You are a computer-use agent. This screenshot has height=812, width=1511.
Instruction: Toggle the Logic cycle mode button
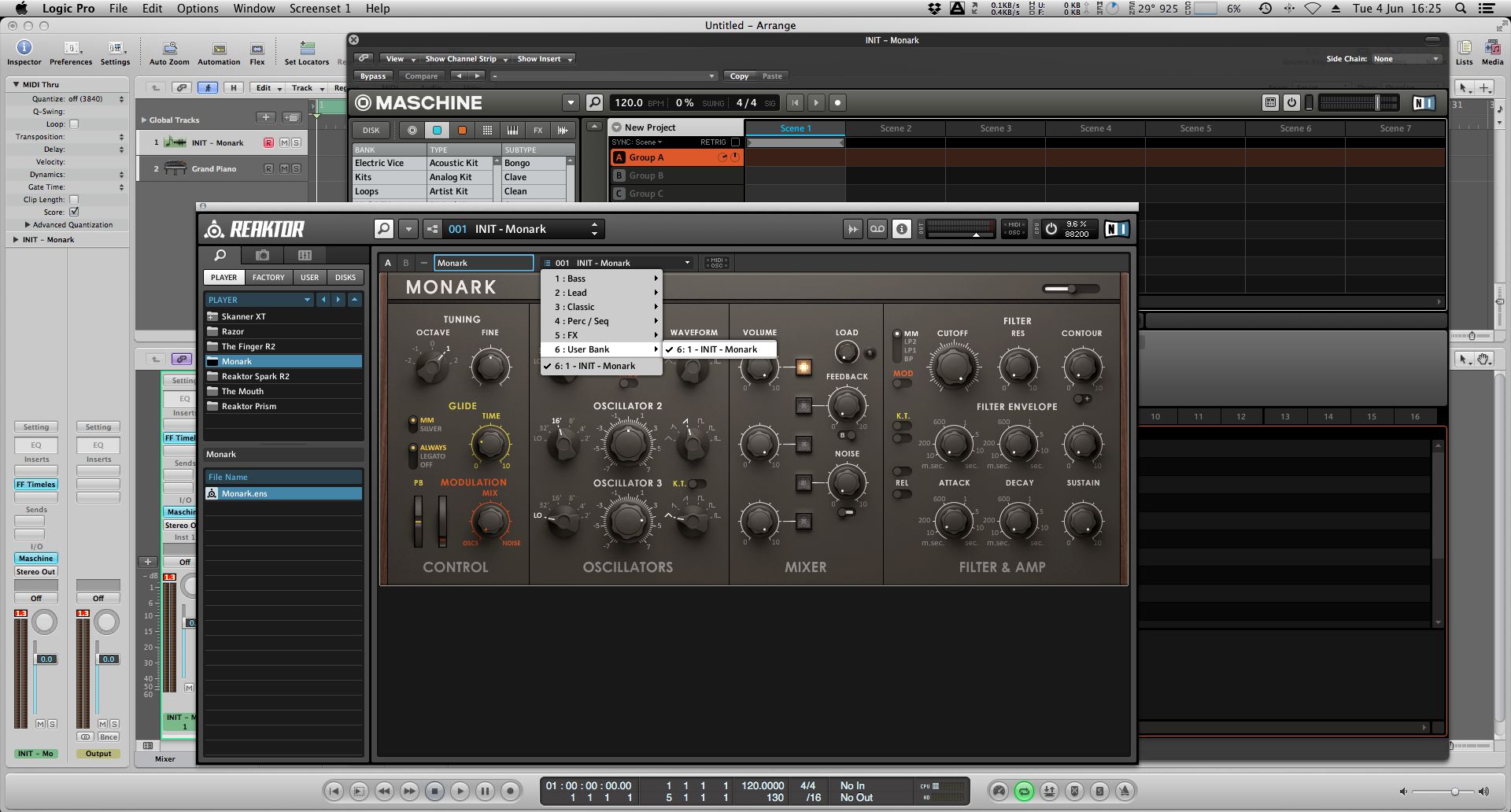click(x=1024, y=791)
